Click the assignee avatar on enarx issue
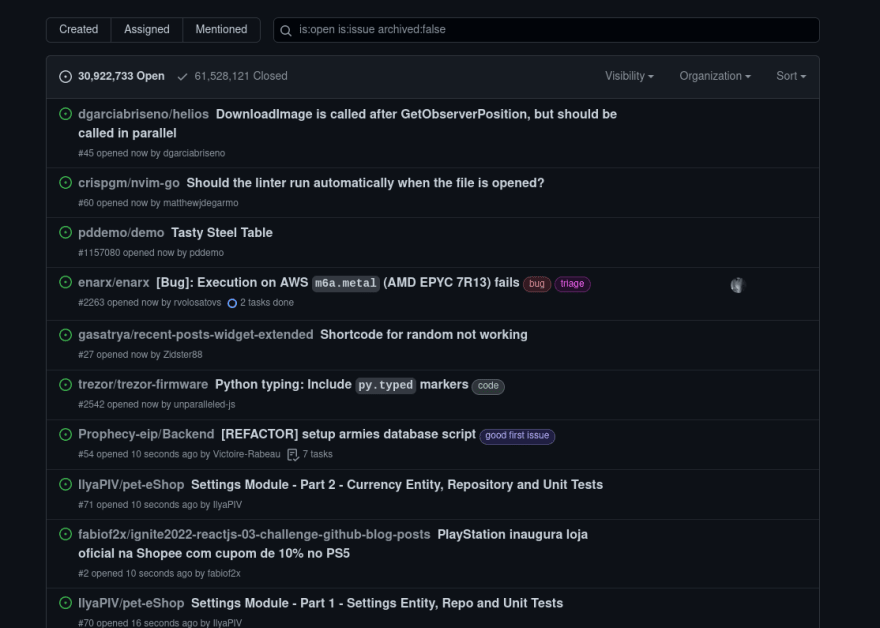This screenshot has width=880, height=628. click(x=737, y=285)
